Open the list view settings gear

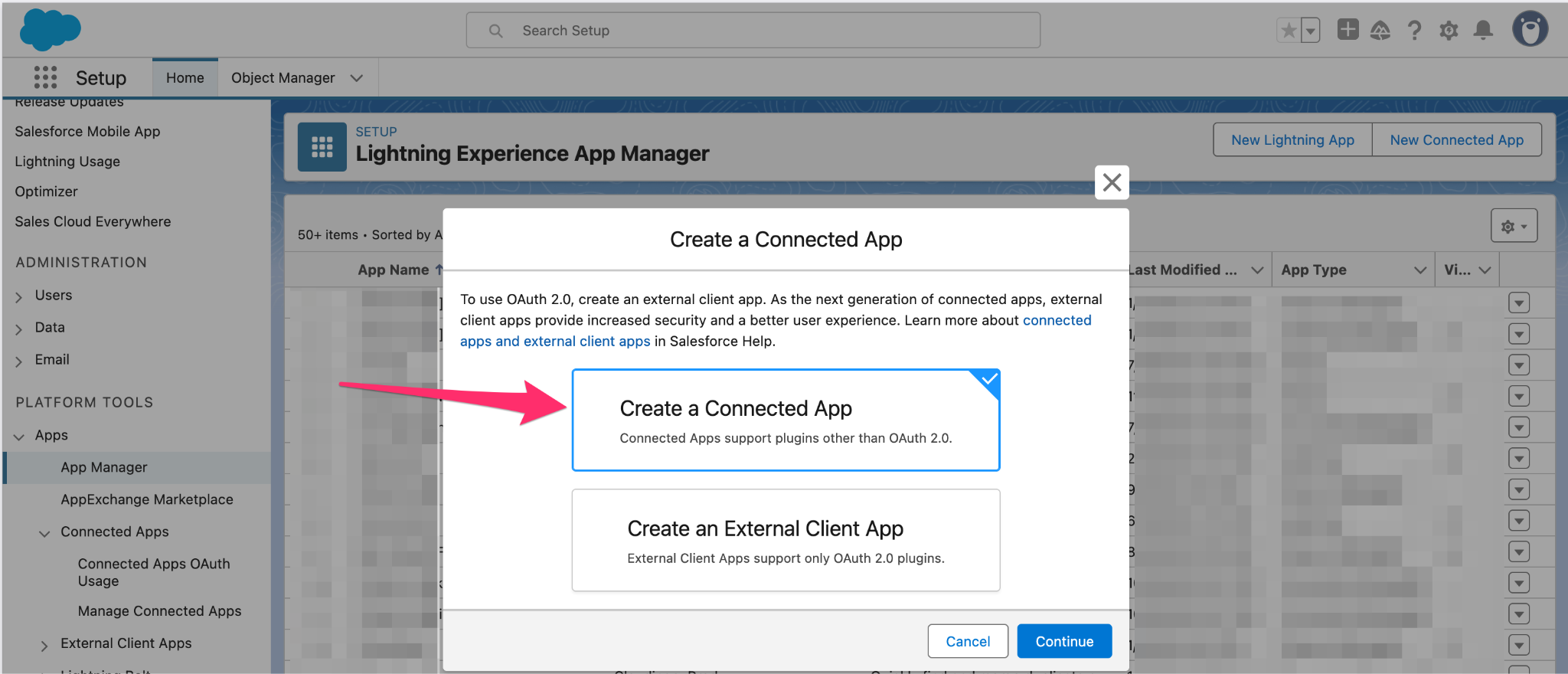pyautogui.click(x=1514, y=226)
